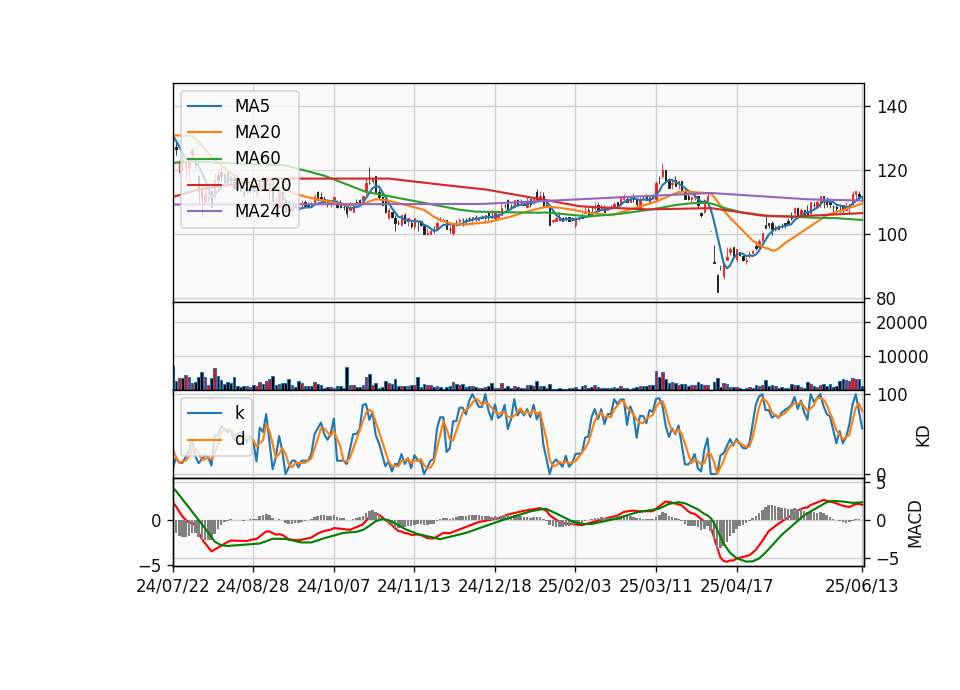Screen dimensions: 960x690
Task: Click the orange MA20 legend line sample
Action: [x=204, y=132]
